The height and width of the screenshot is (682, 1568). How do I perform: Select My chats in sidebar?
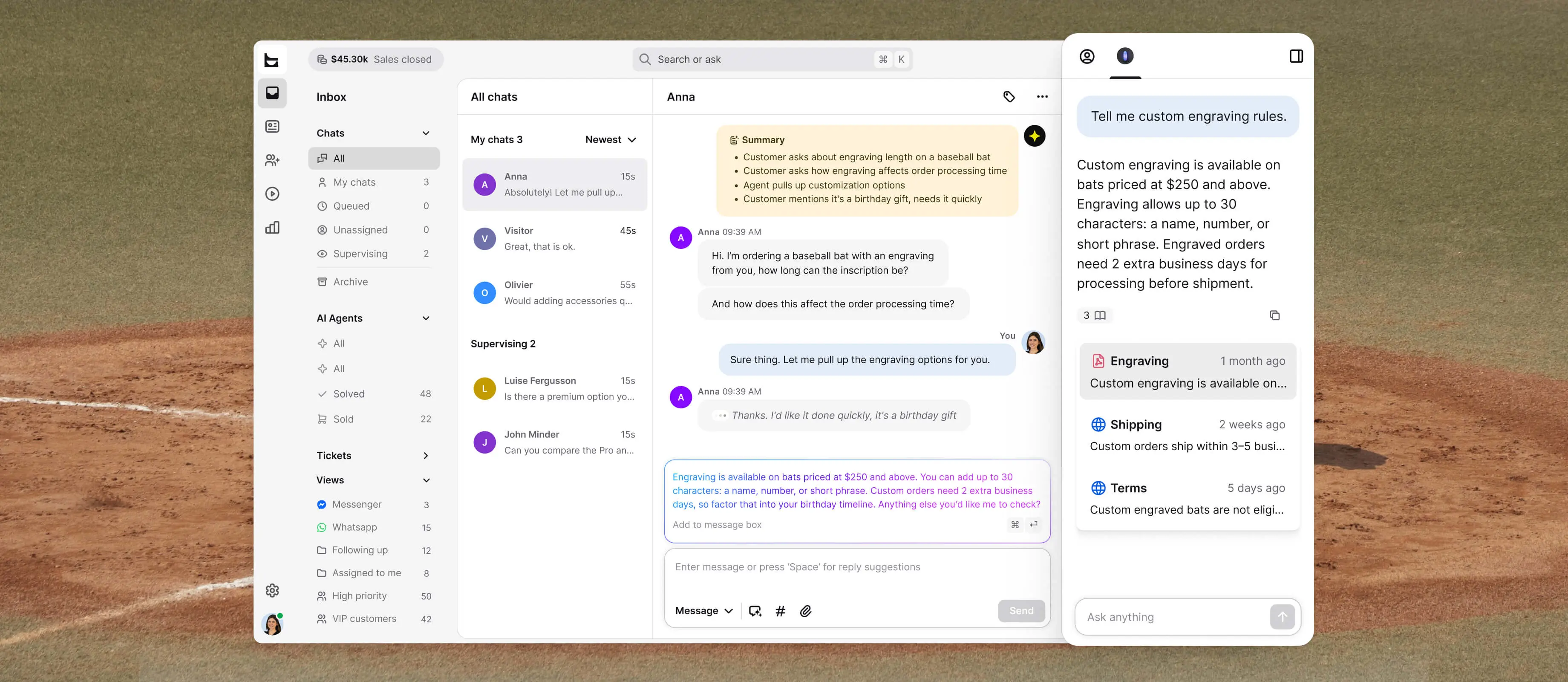pyautogui.click(x=374, y=182)
